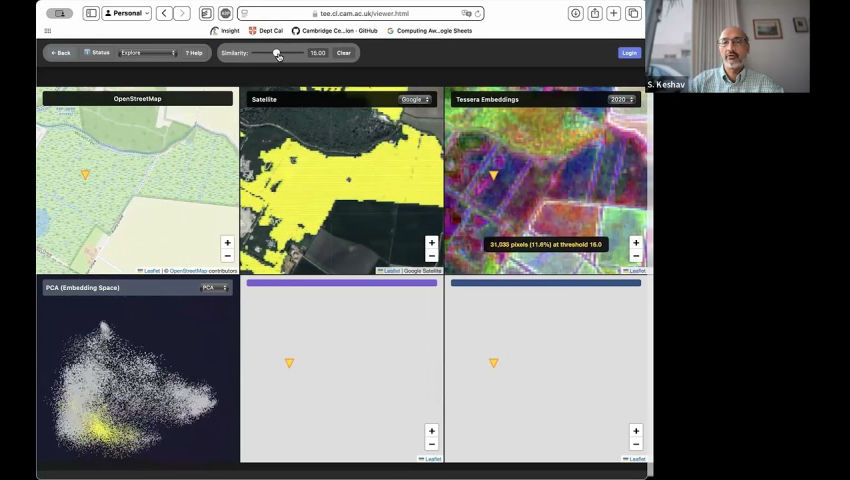
Task: Click the Back button in viewer toolbar
Action: click(x=61, y=53)
